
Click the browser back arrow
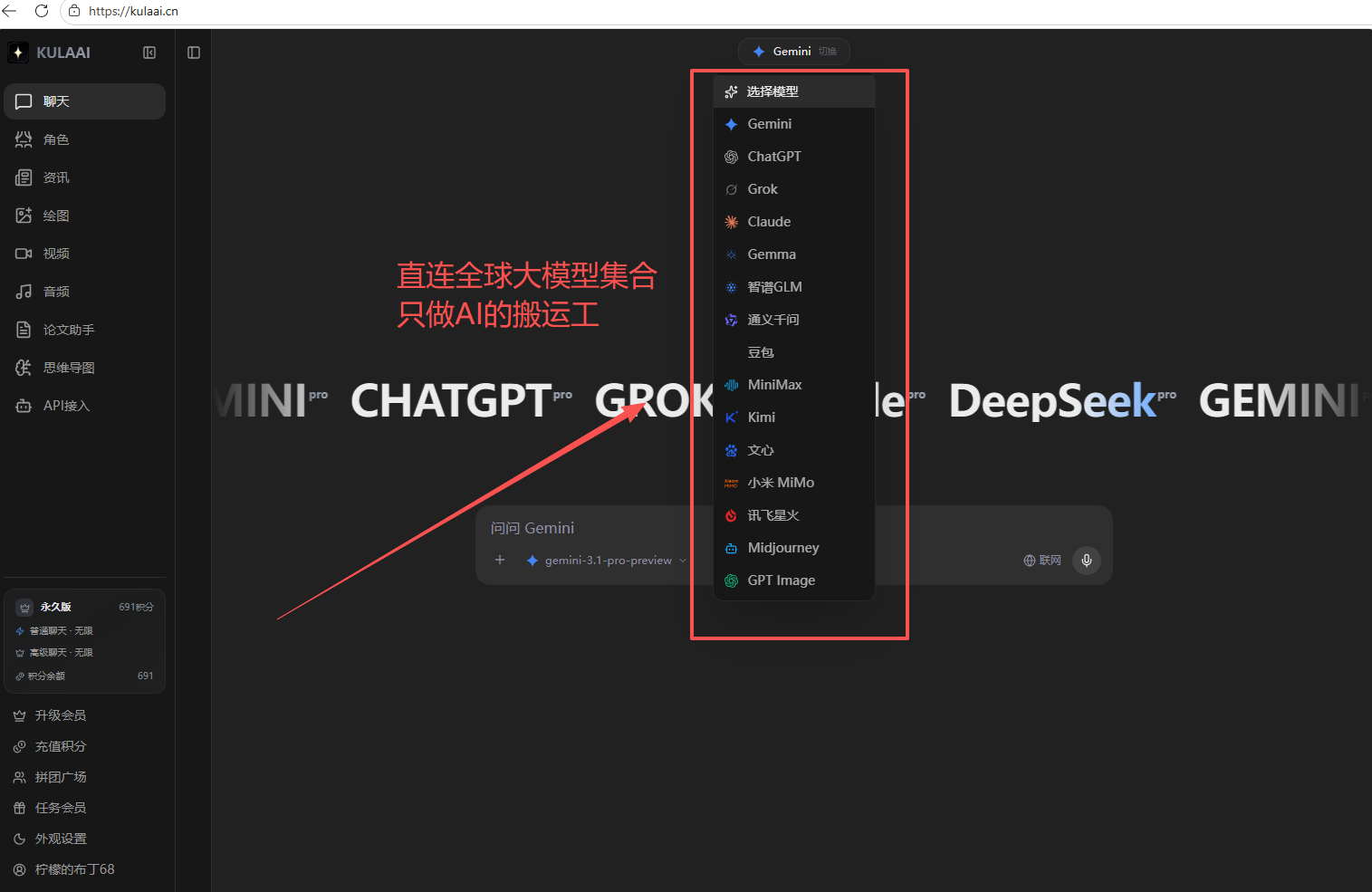9,11
